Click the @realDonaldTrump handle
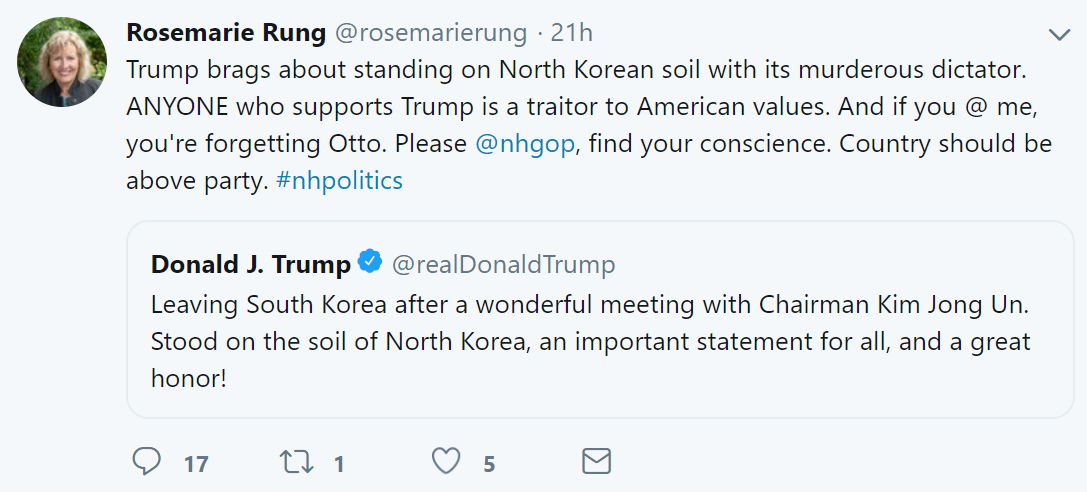Screen dimensions: 1087x492 [503, 264]
